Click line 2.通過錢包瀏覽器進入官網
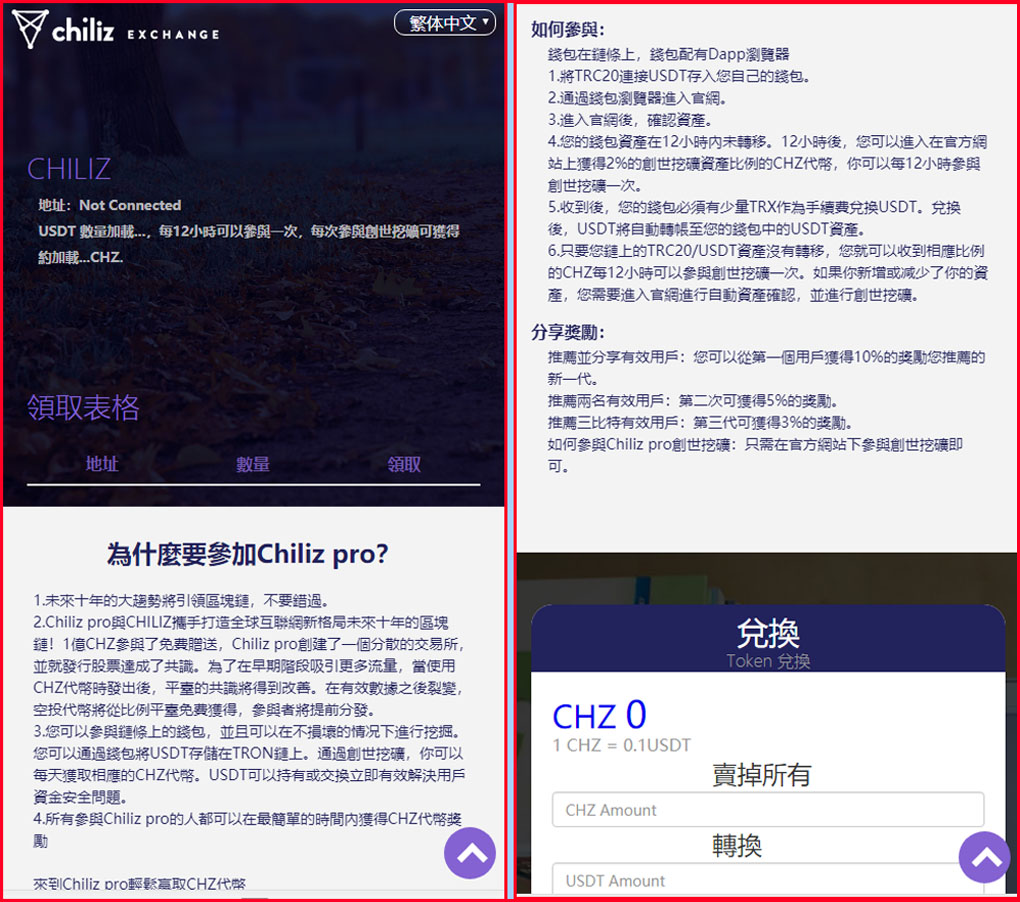 pyautogui.click(x=637, y=98)
